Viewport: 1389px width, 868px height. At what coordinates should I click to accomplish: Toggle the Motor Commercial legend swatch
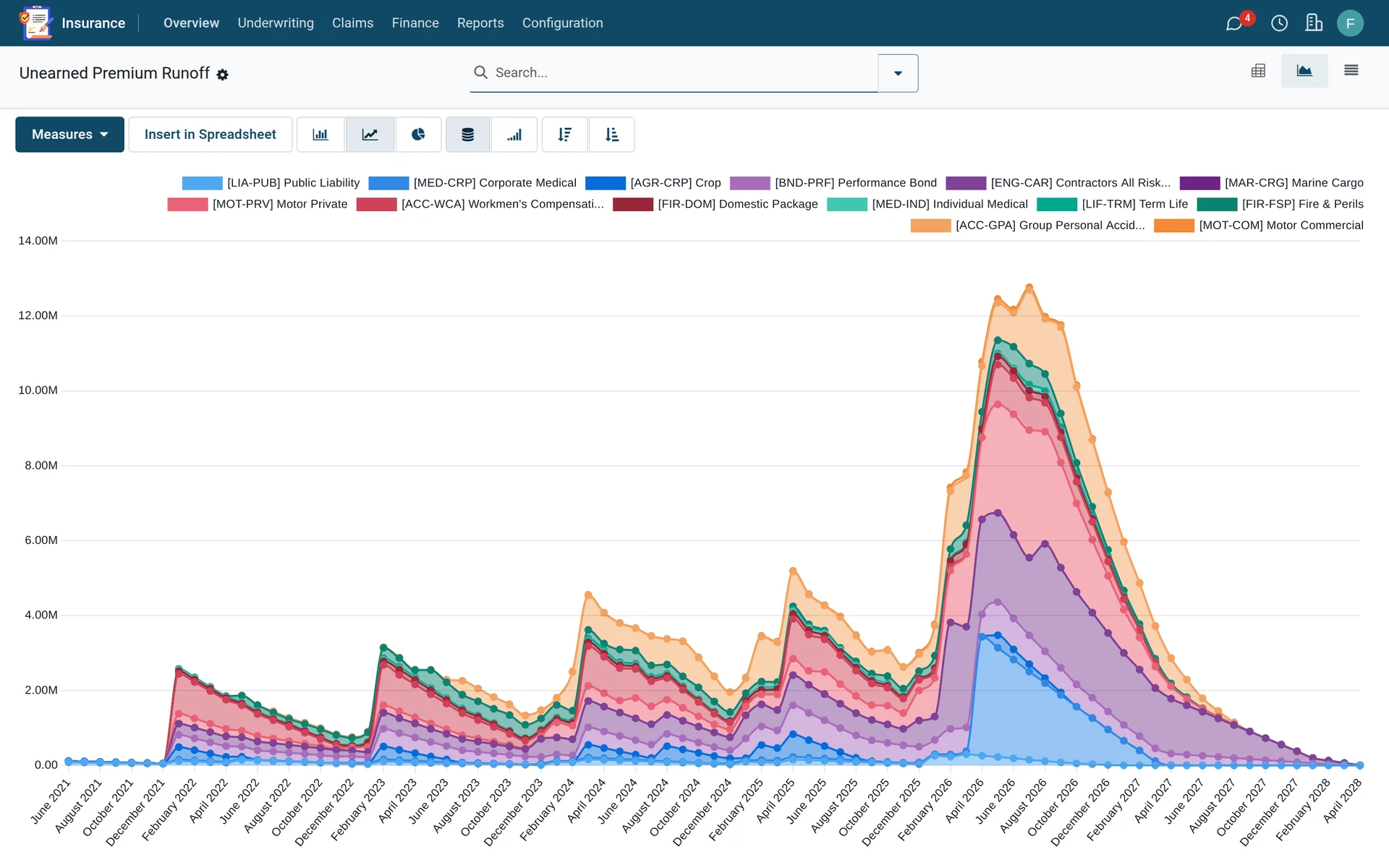[x=1173, y=226]
